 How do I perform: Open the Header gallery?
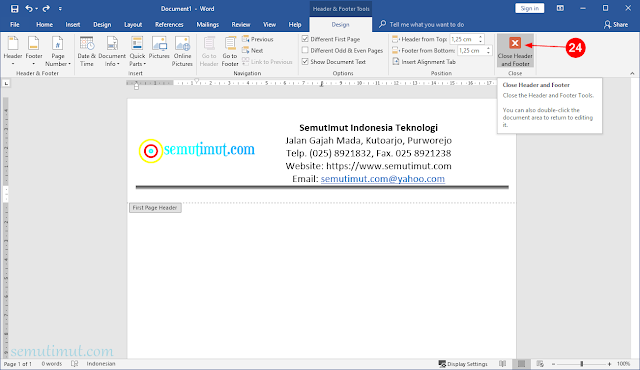[x=13, y=51]
